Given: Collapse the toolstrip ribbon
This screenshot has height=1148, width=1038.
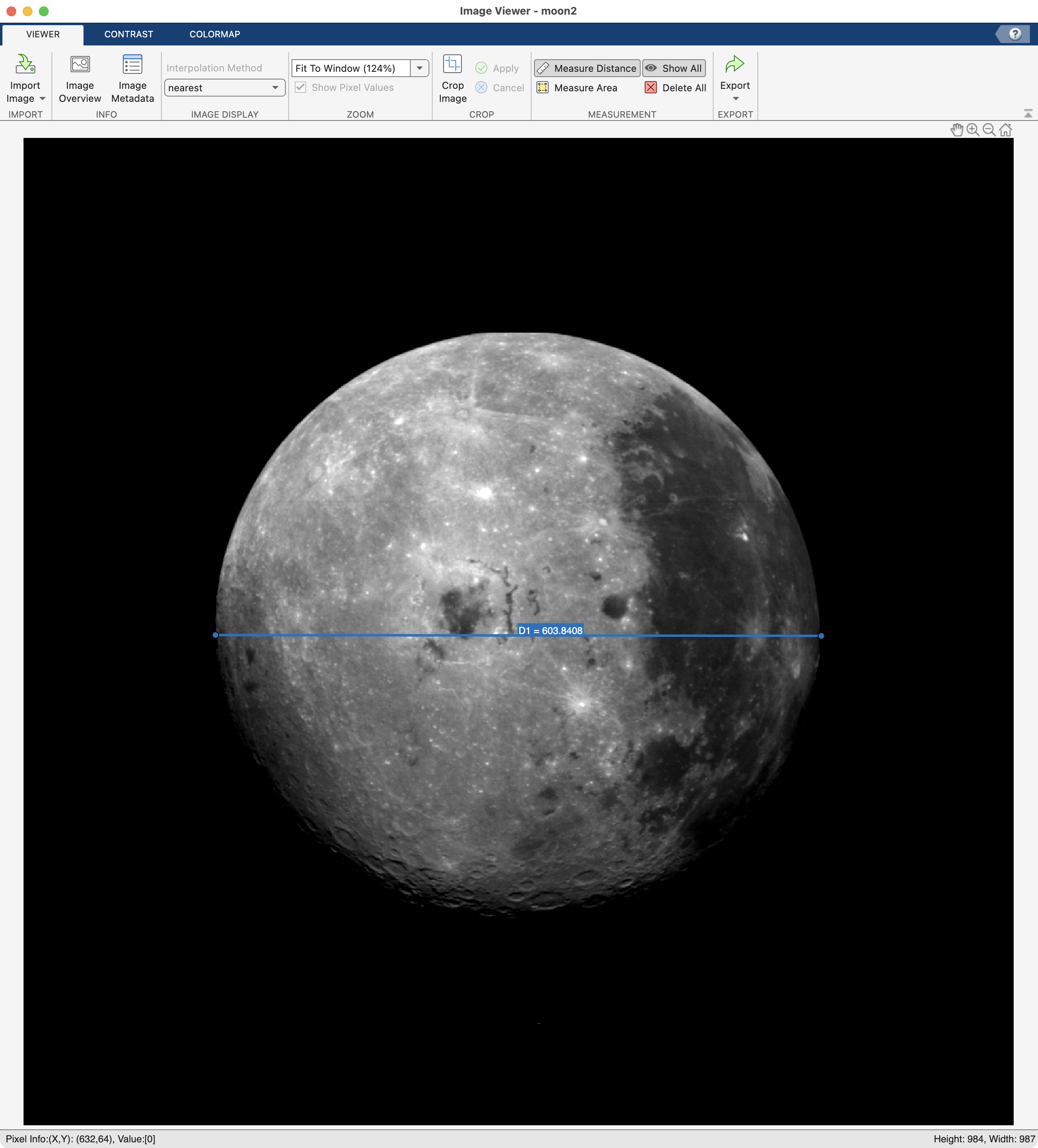Looking at the screenshot, I should pyautogui.click(x=1028, y=113).
